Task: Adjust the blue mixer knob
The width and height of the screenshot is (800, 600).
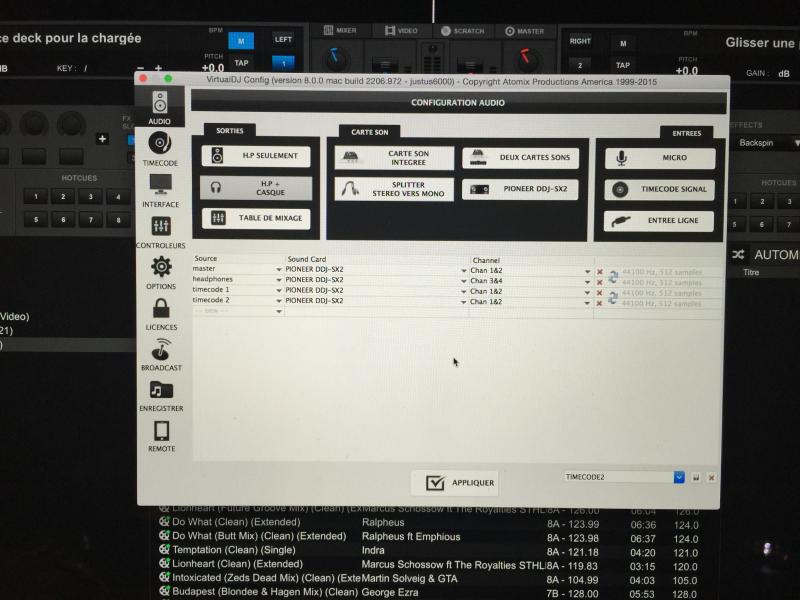Action: [335, 59]
